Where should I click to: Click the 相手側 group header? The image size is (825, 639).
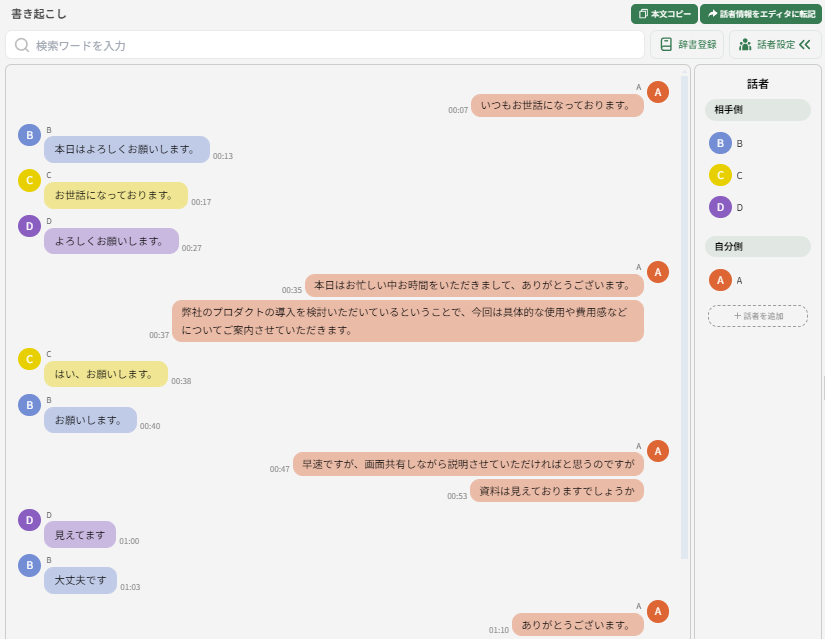pyautogui.click(x=758, y=110)
